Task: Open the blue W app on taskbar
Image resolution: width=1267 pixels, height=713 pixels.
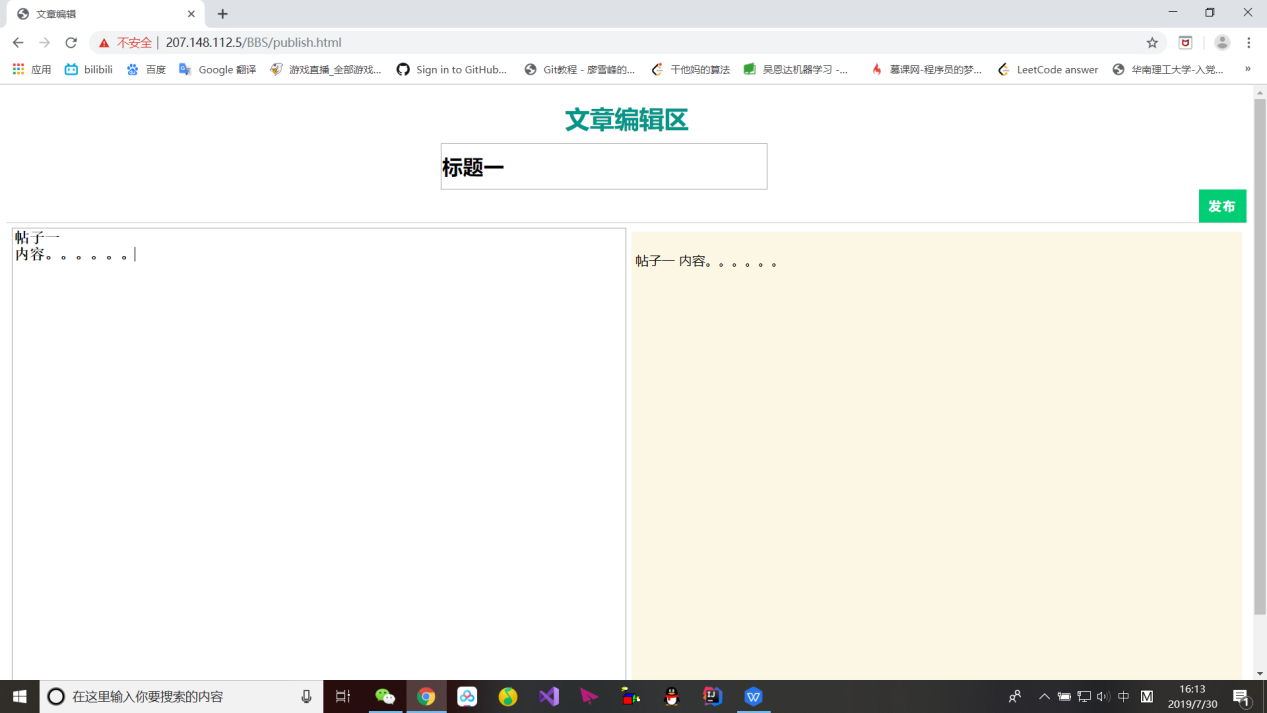Action: click(x=753, y=696)
